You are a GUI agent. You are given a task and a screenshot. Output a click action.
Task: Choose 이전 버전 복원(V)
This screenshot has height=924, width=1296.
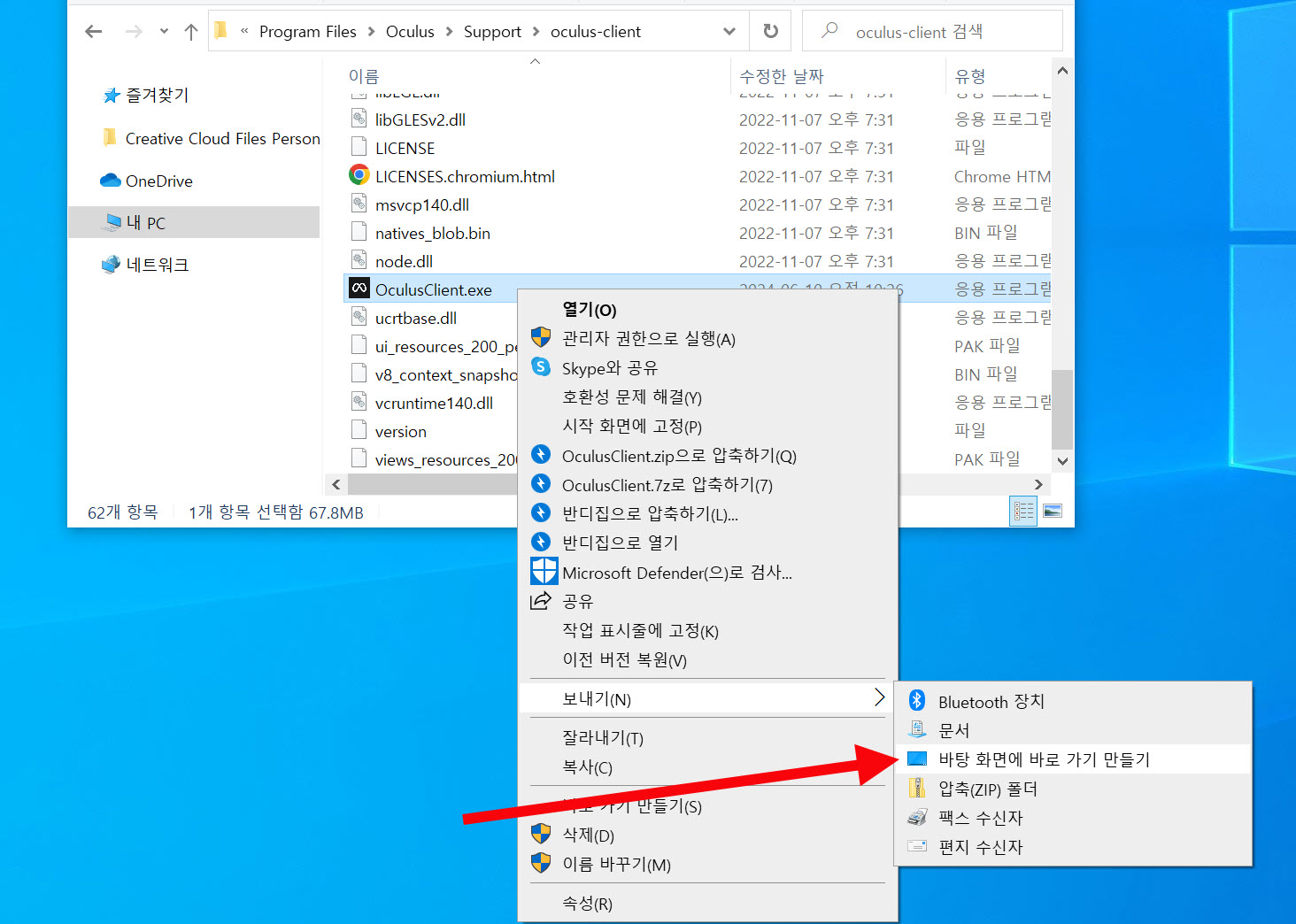(x=707, y=660)
